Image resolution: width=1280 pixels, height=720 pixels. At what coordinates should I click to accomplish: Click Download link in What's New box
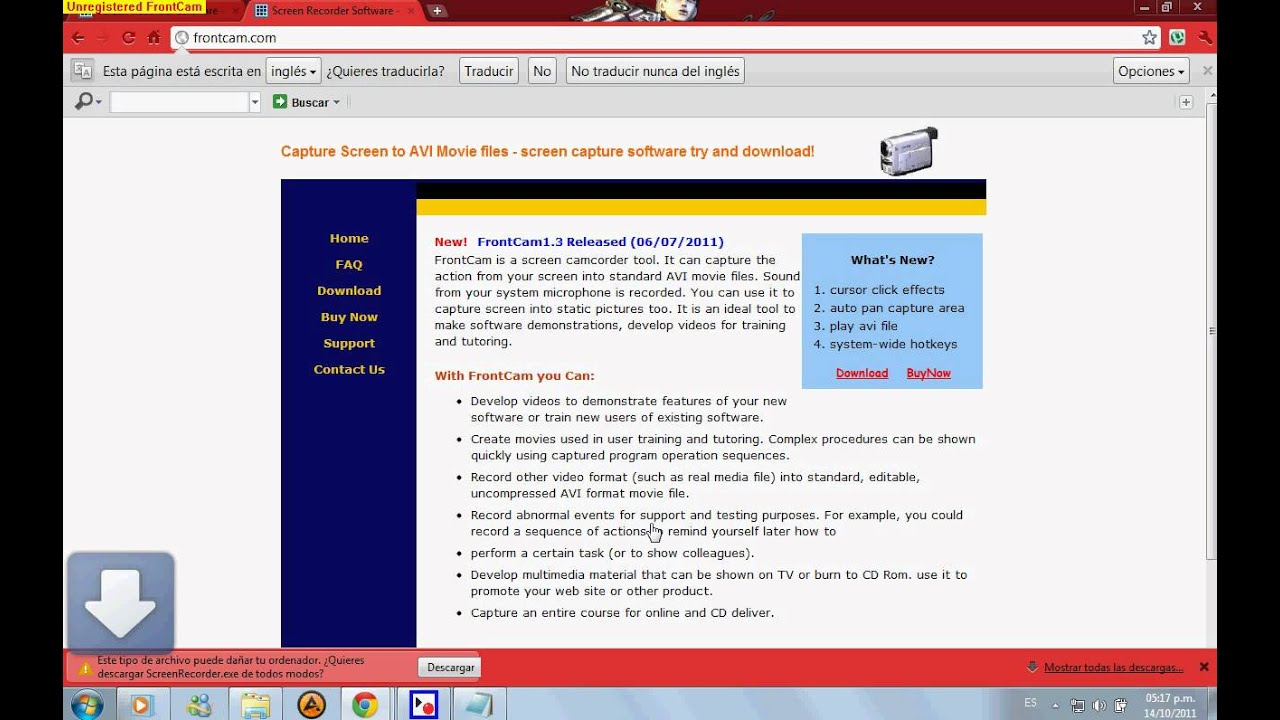point(862,373)
